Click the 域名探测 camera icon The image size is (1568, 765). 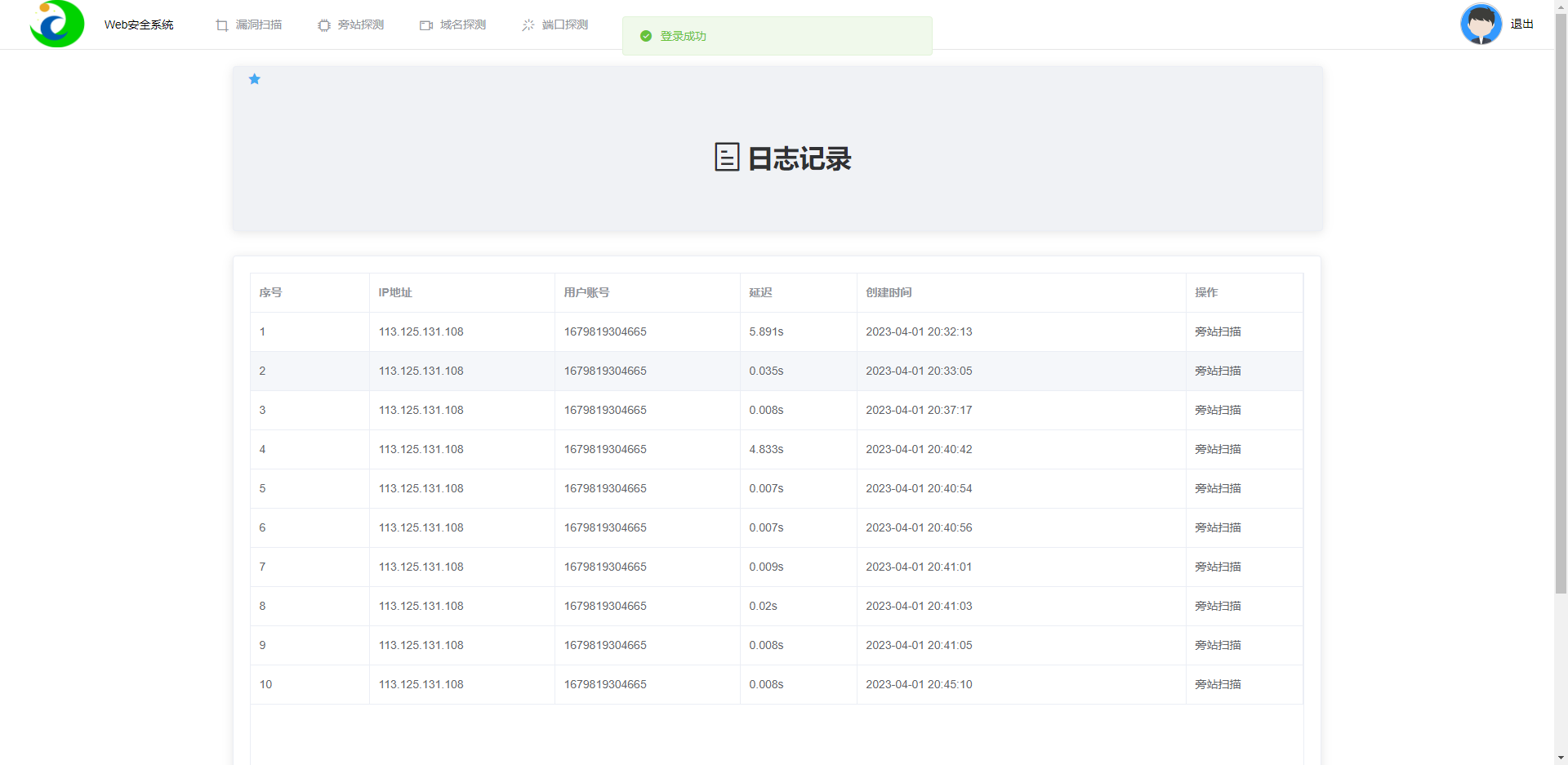(426, 25)
